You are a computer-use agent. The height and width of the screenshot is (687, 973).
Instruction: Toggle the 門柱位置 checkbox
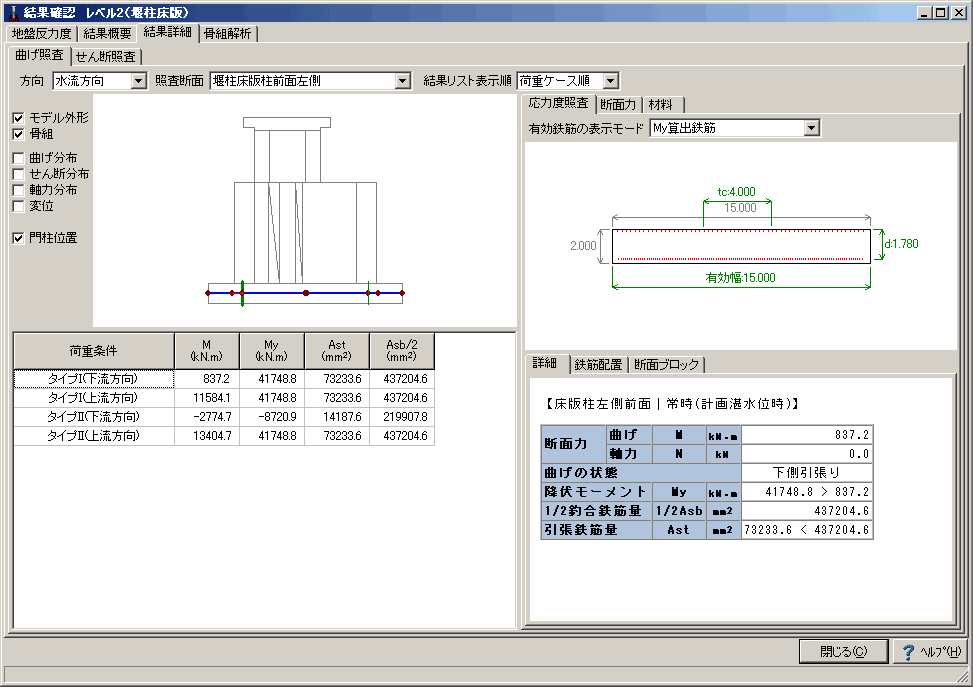19,238
